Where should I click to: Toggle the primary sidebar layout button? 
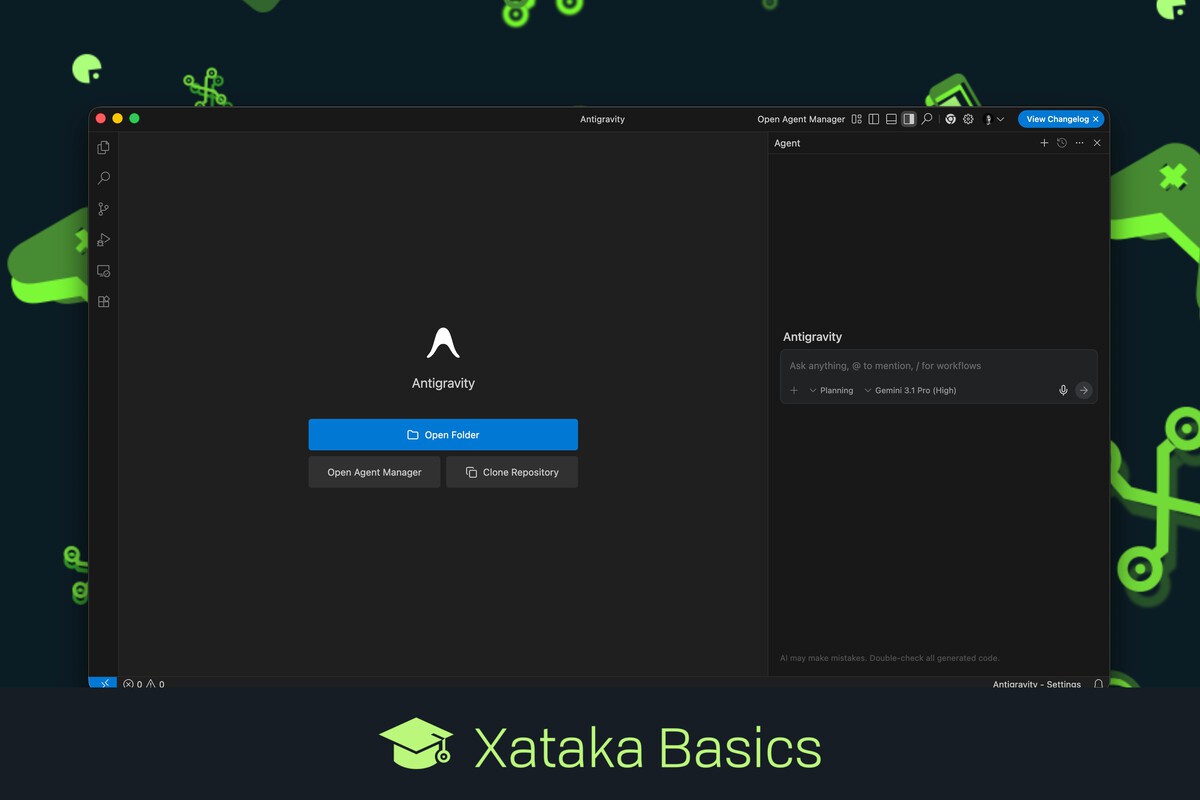tap(873, 119)
